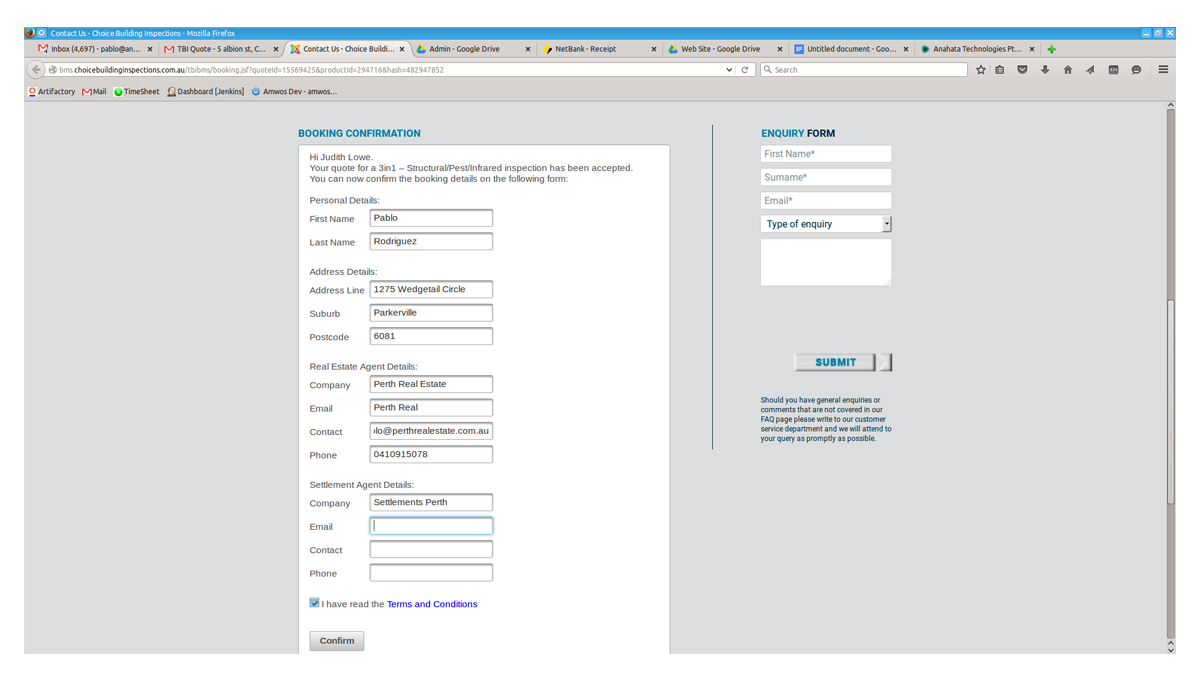Screen dimensions: 1200x680
Task: Click Real Estate Agent Company field
Action: 431,384
